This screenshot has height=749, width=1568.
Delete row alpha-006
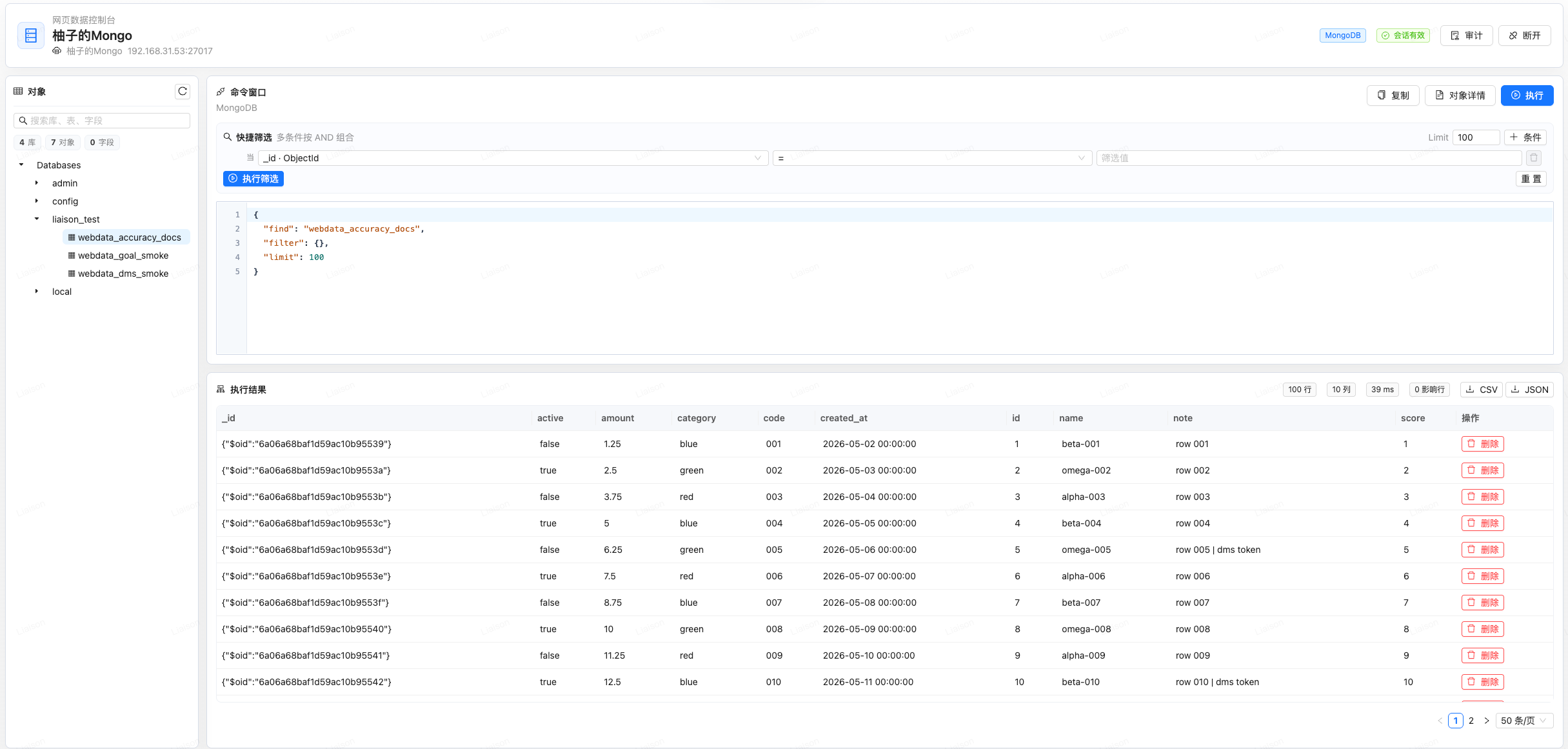pos(1482,576)
